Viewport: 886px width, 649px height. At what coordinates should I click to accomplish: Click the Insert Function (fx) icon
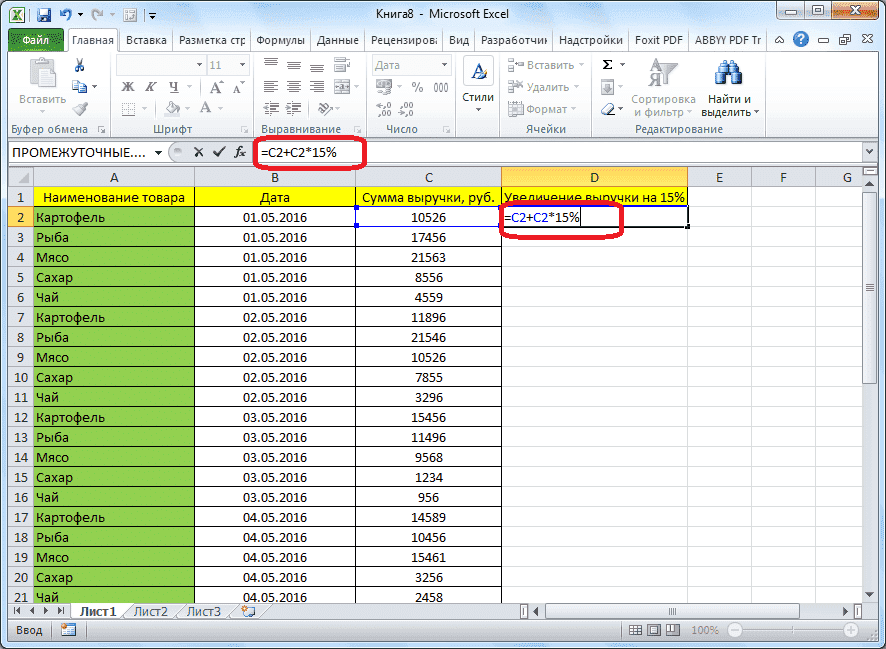240,152
